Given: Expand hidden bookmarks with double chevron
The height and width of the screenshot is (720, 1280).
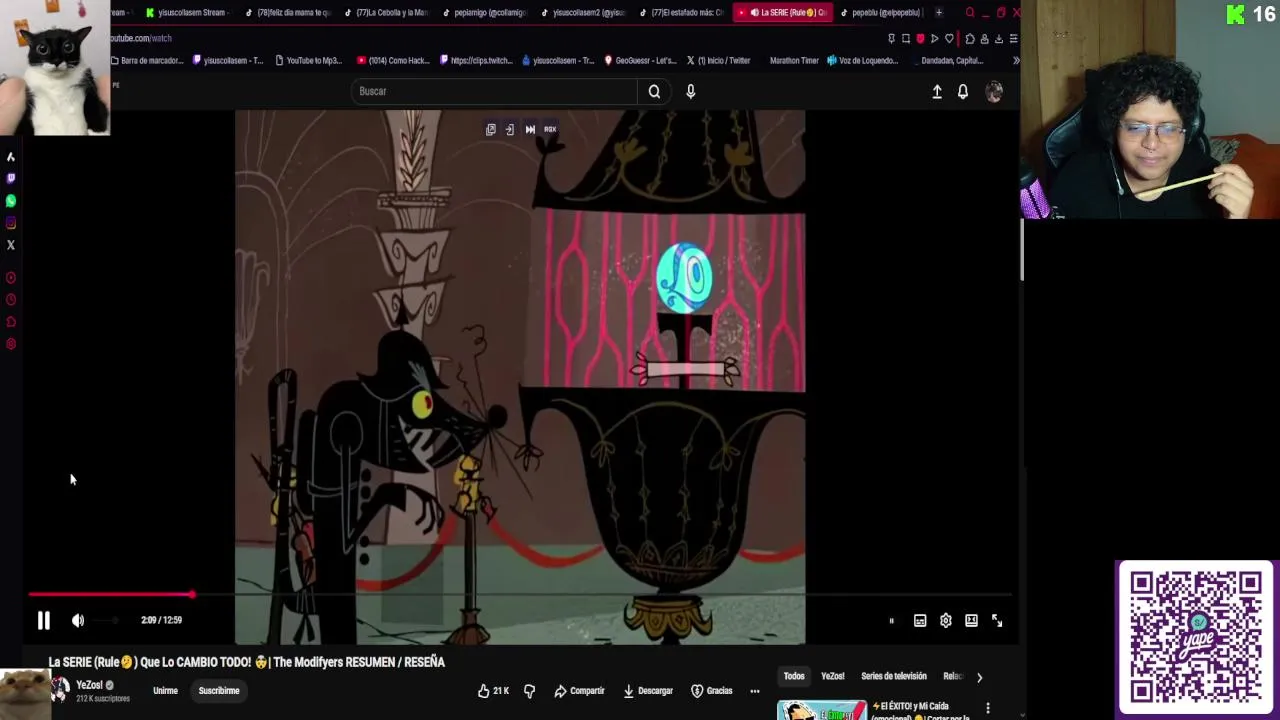Looking at the screenshot, I should (1016, 60).
